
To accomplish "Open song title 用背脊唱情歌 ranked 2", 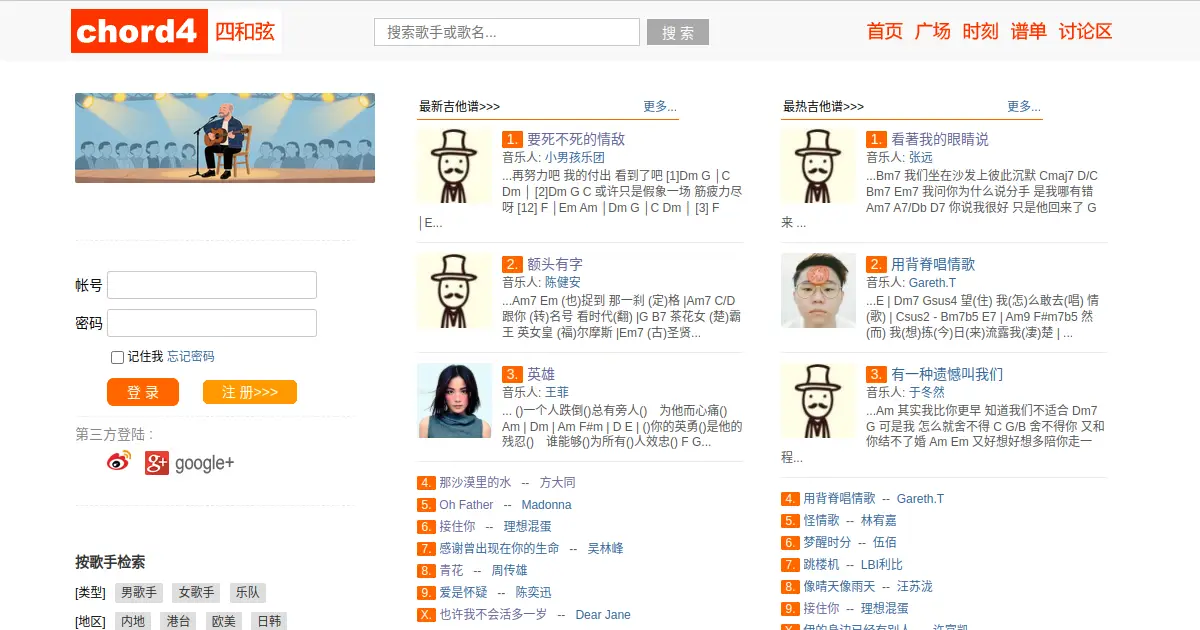I will click(x=933, y=264).
